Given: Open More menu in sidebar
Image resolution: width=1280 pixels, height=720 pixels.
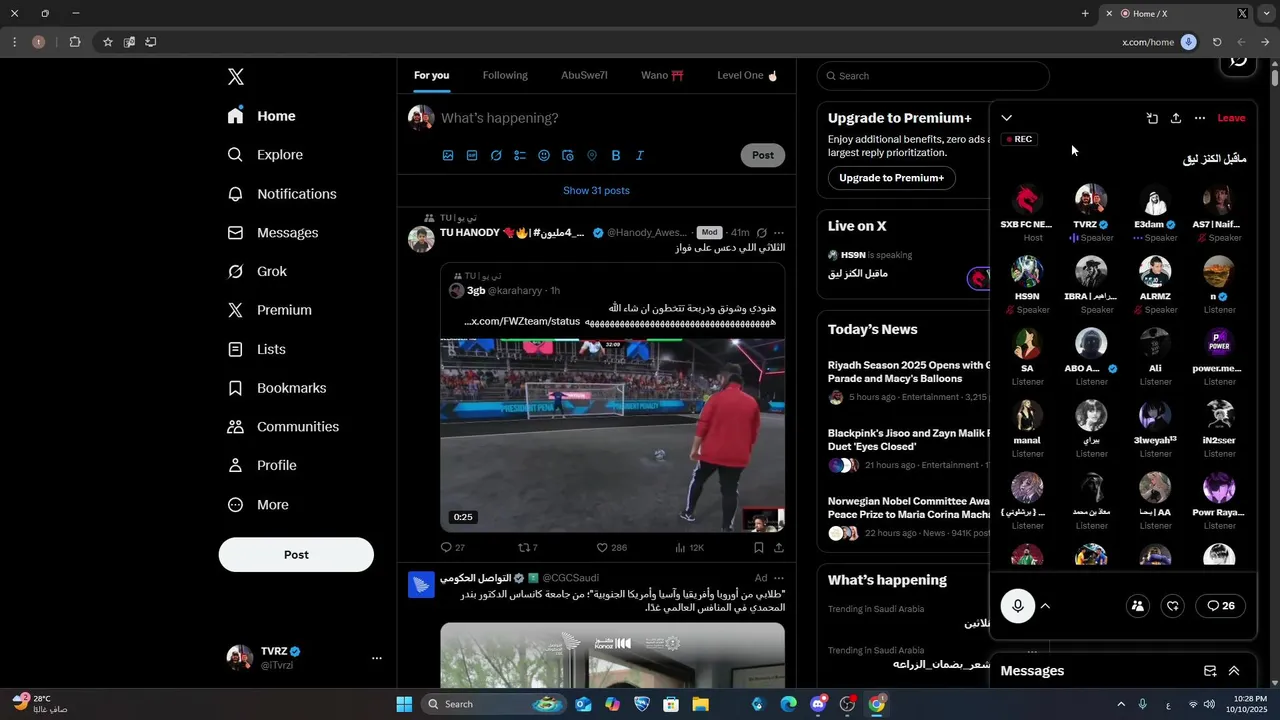Looking at the screenshot, I should coord(259,505).
